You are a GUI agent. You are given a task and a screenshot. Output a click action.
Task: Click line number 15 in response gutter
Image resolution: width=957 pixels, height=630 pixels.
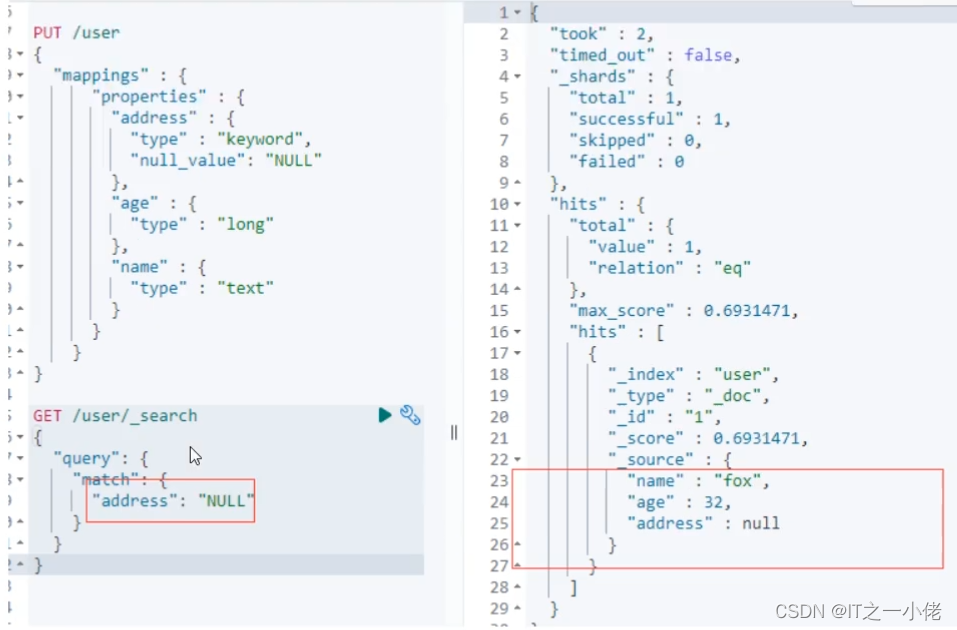[499, 310]
